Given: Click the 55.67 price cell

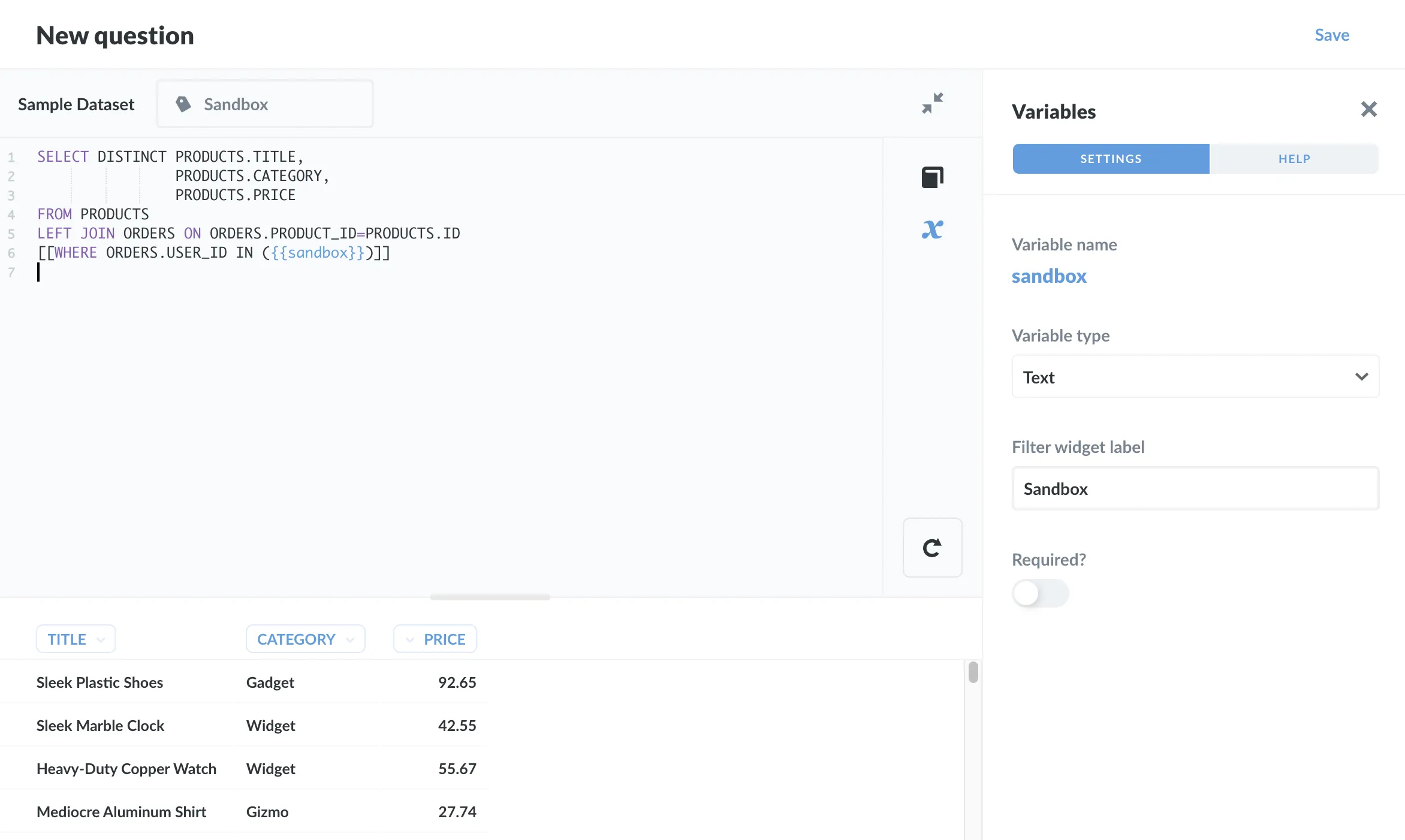Looking at the screenshot, I should (x=457, y=769).
